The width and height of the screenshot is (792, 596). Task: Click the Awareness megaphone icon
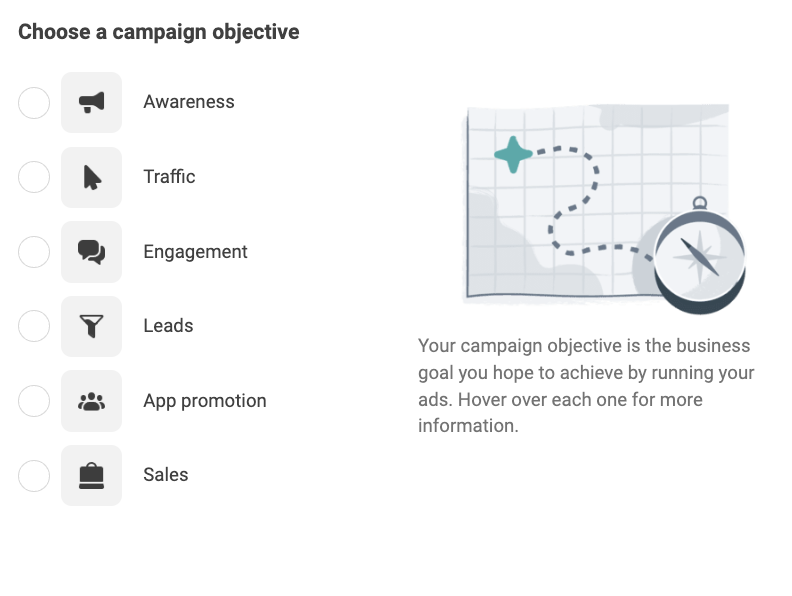click(x=91, y=103)
